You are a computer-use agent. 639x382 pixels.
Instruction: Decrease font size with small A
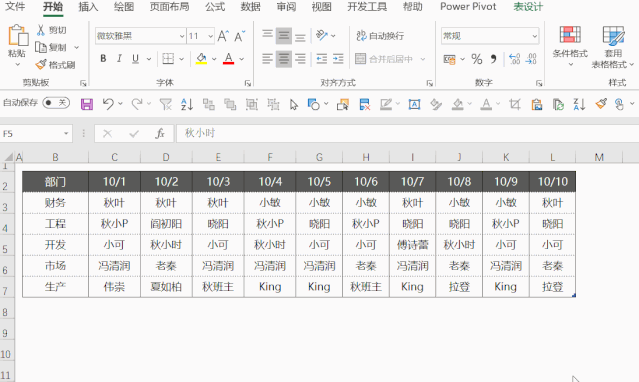point(240,36)
